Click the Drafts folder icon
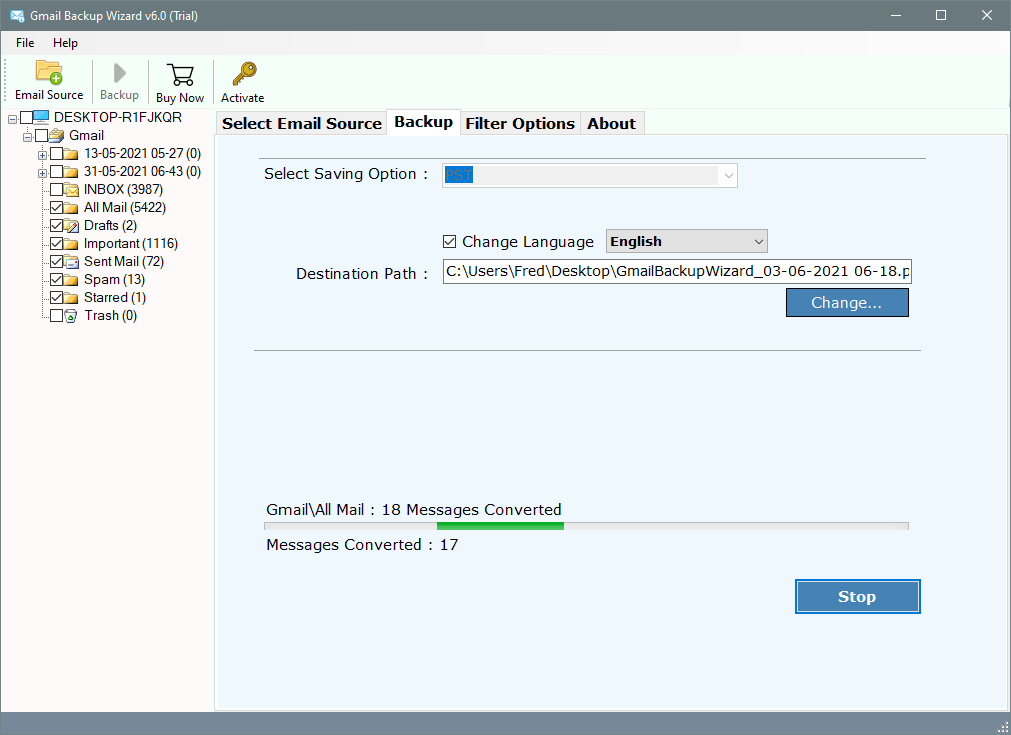Screen dimensions: 1011x735 point(72,226)
